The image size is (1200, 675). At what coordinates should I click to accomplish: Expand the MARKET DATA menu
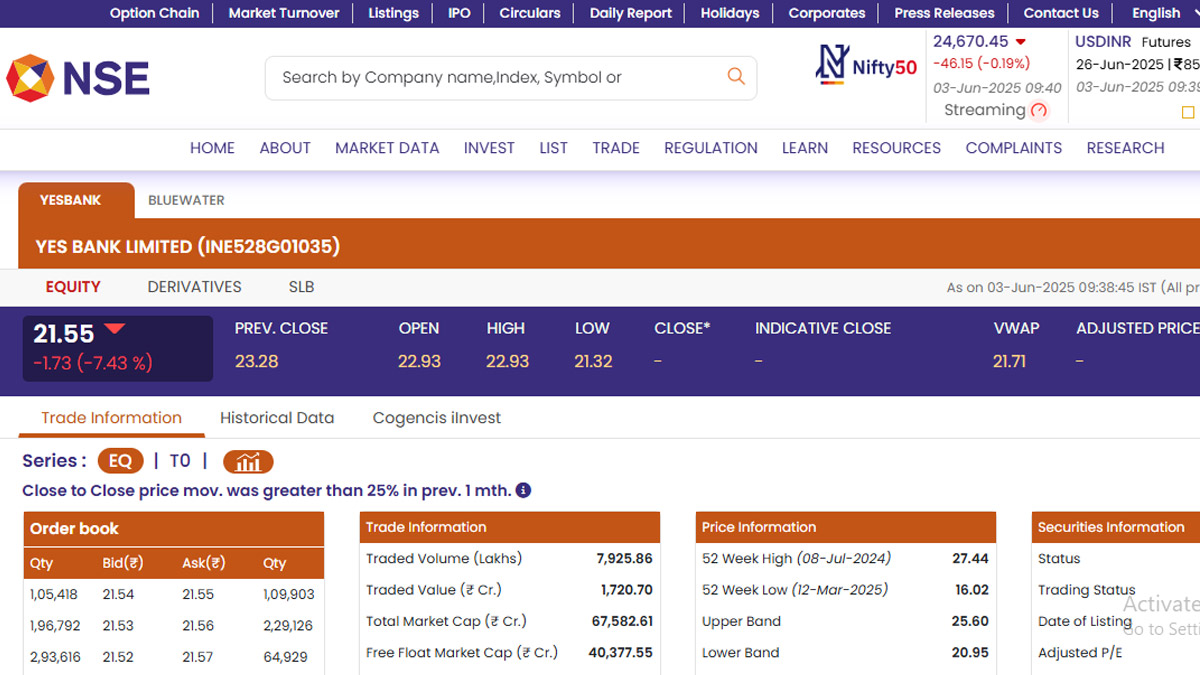387,148
